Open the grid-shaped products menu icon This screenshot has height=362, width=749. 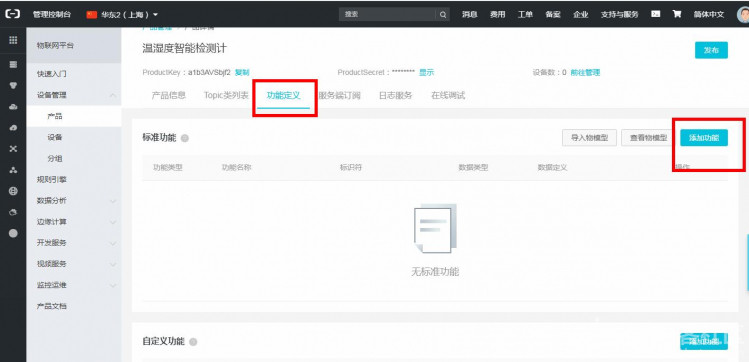pos(13,41)
